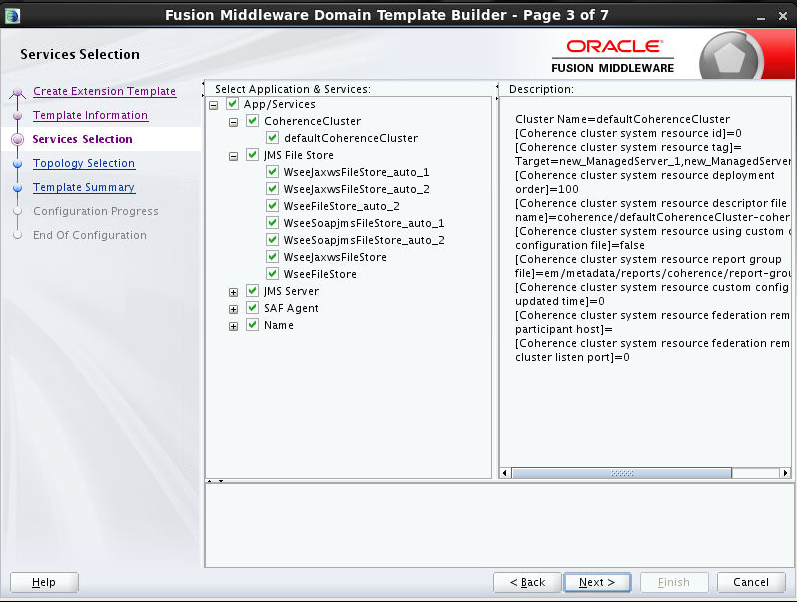Uncheck WseeSoapjmsFileStore_auto_1 checkbox
This screenshot has width=797, height=602.
pyautogui.click(x=272, y=223)
